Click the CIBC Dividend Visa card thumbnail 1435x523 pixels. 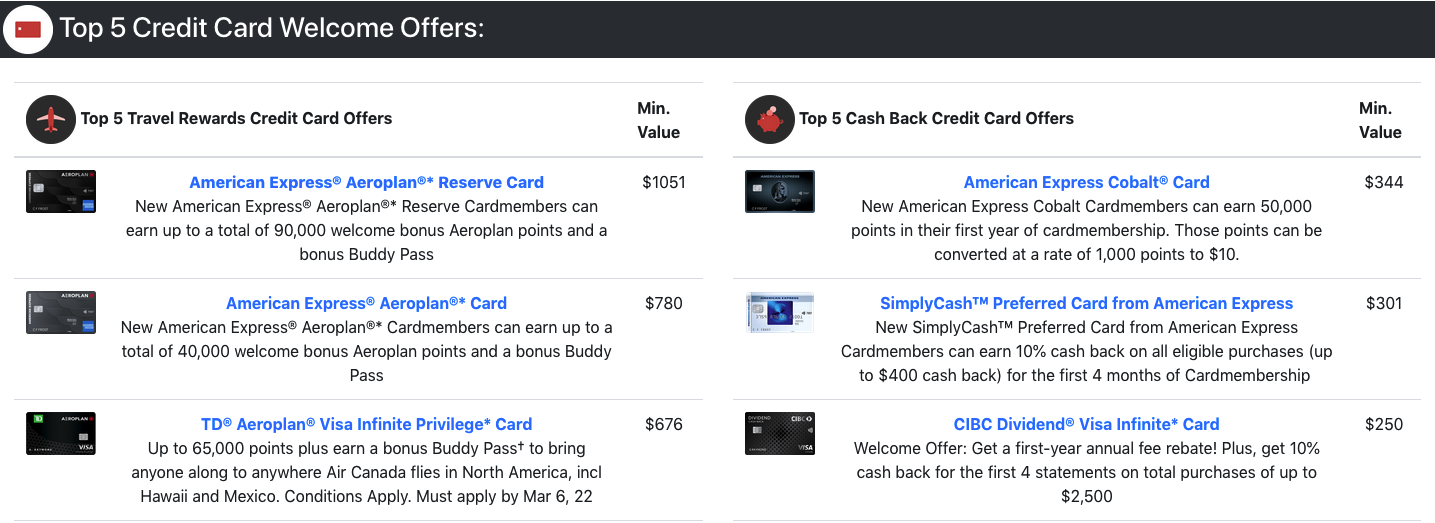pyautogui.click(x=780, y=433)
